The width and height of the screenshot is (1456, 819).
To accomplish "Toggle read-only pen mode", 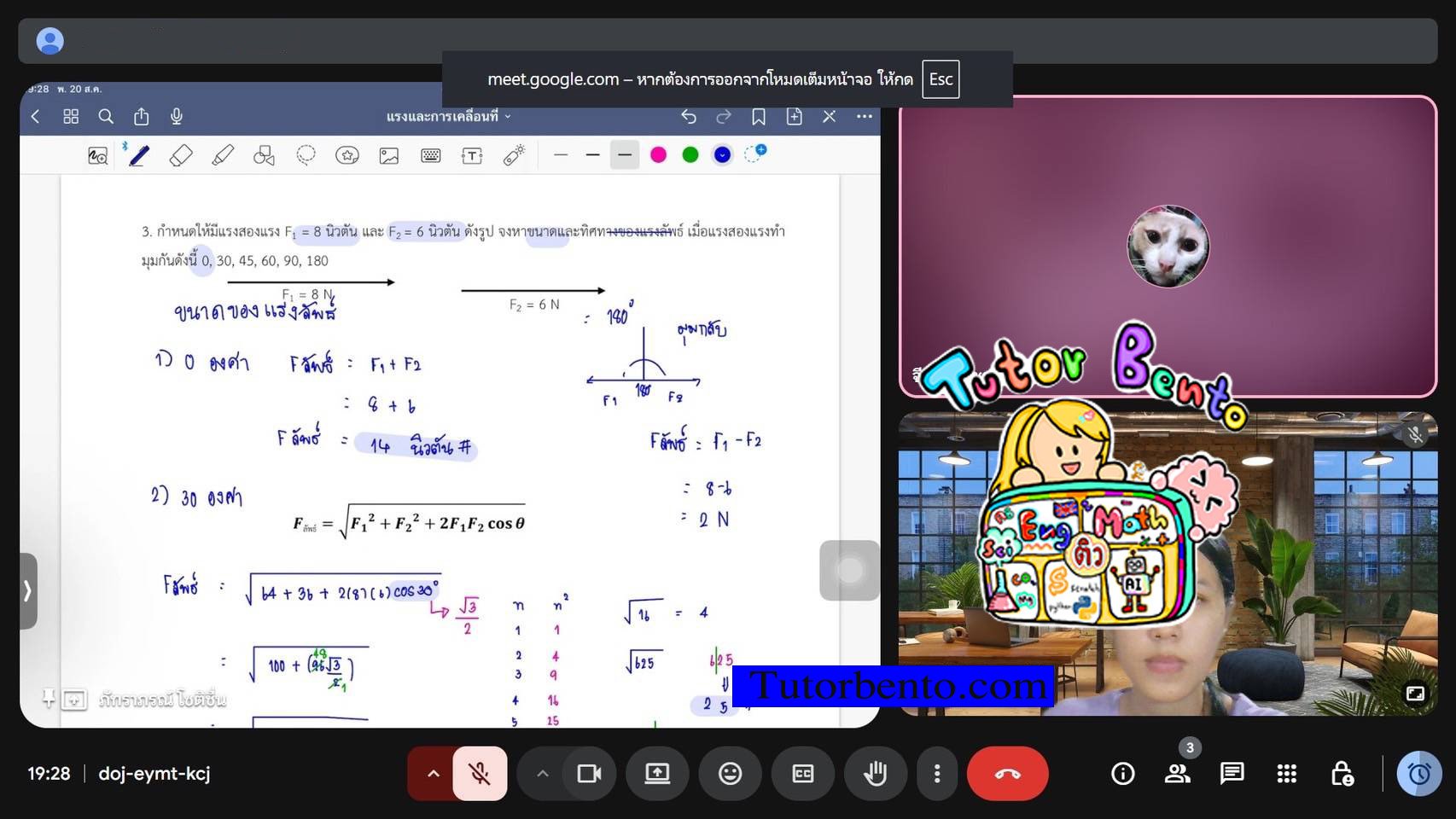I will (x=829, y=117).
